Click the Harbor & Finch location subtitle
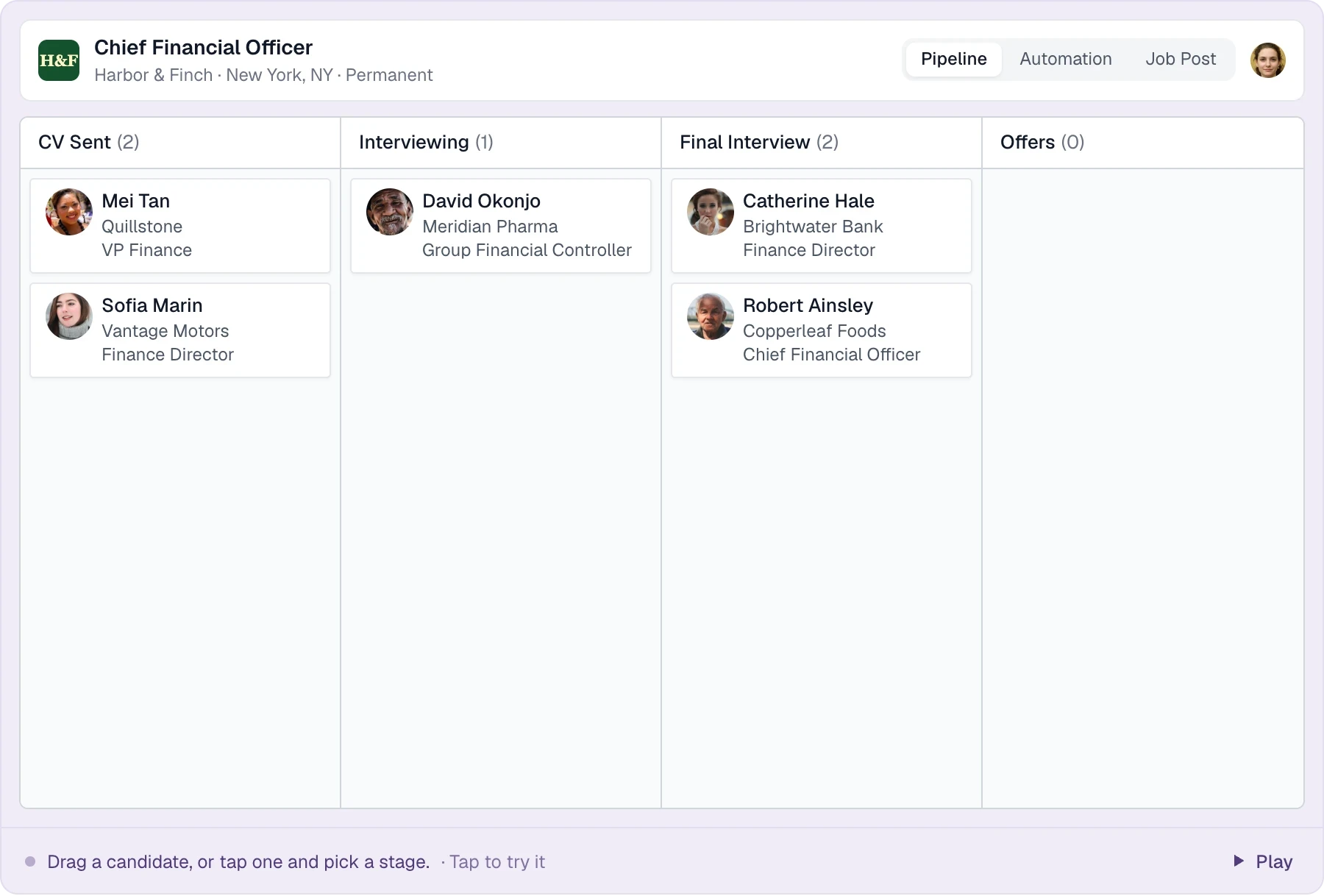Viewport: 1324px width, 896px height. click(x=263, y=75)
